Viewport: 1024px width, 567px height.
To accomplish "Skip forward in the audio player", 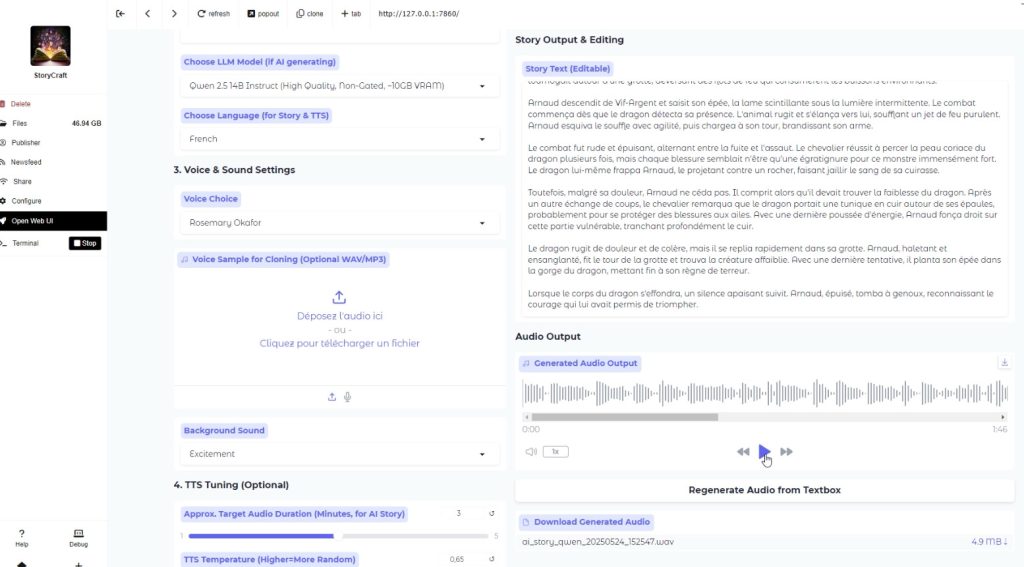I will 787,452.
